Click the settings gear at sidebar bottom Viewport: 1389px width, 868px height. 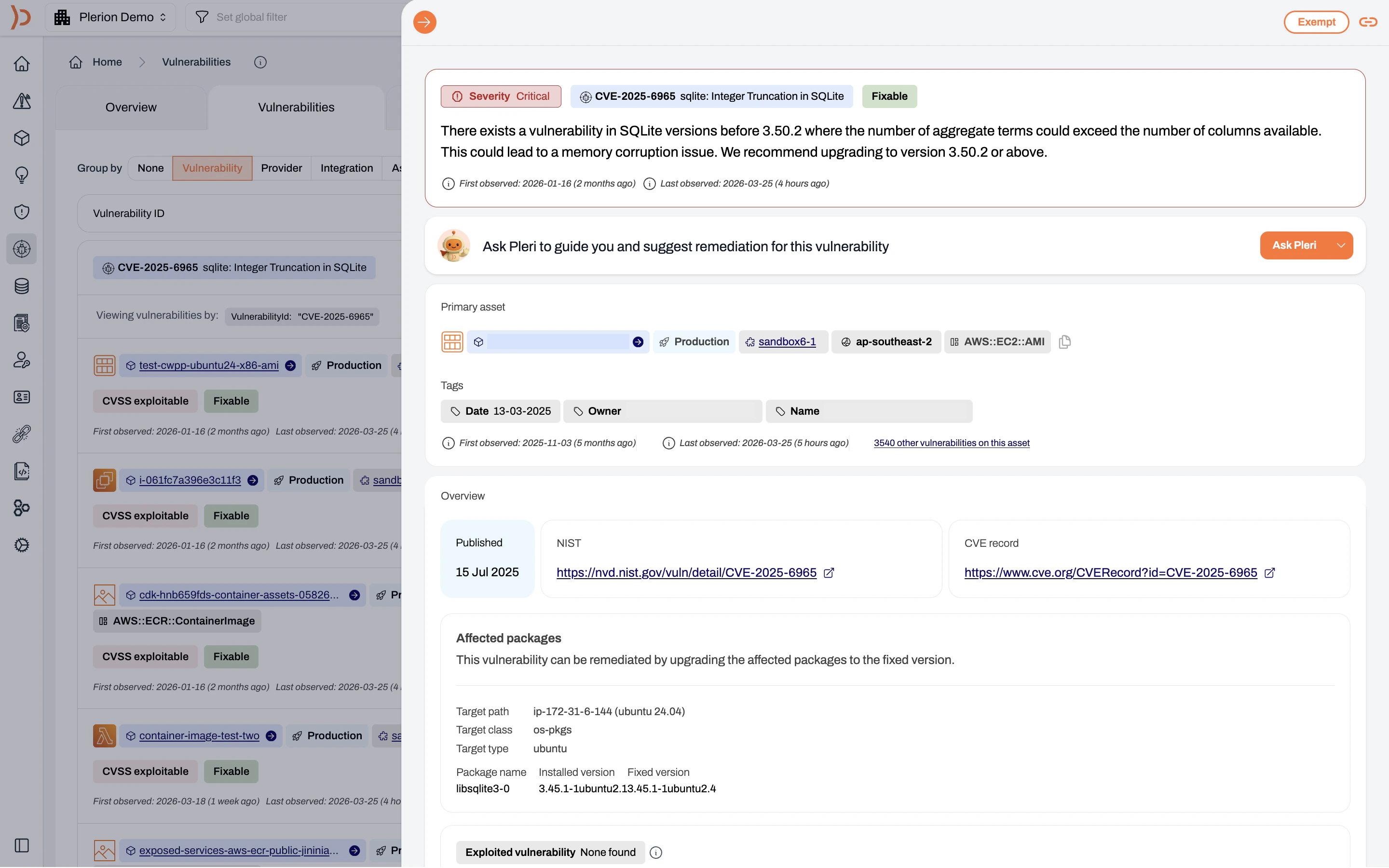pos(21,545)
